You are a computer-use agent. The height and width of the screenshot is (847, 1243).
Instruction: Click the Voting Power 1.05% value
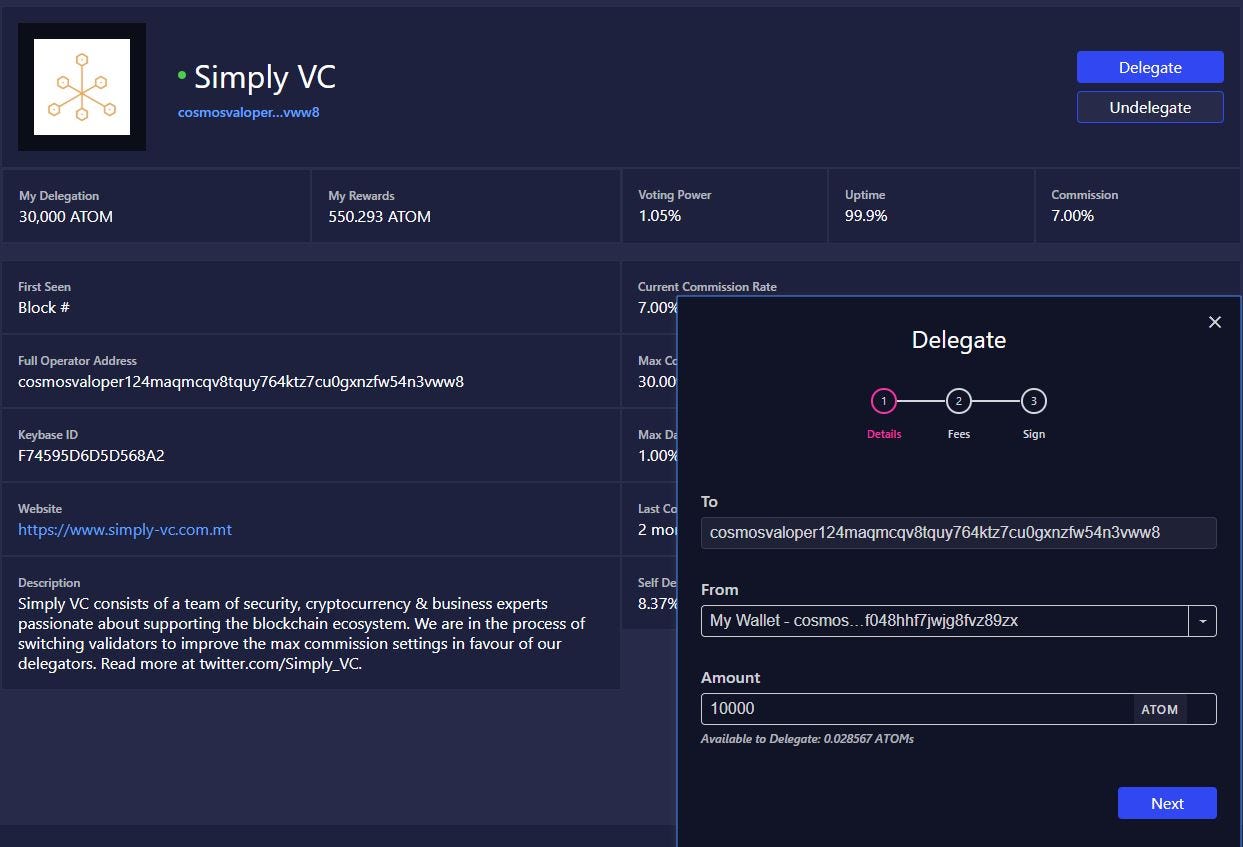pos(660,215)
